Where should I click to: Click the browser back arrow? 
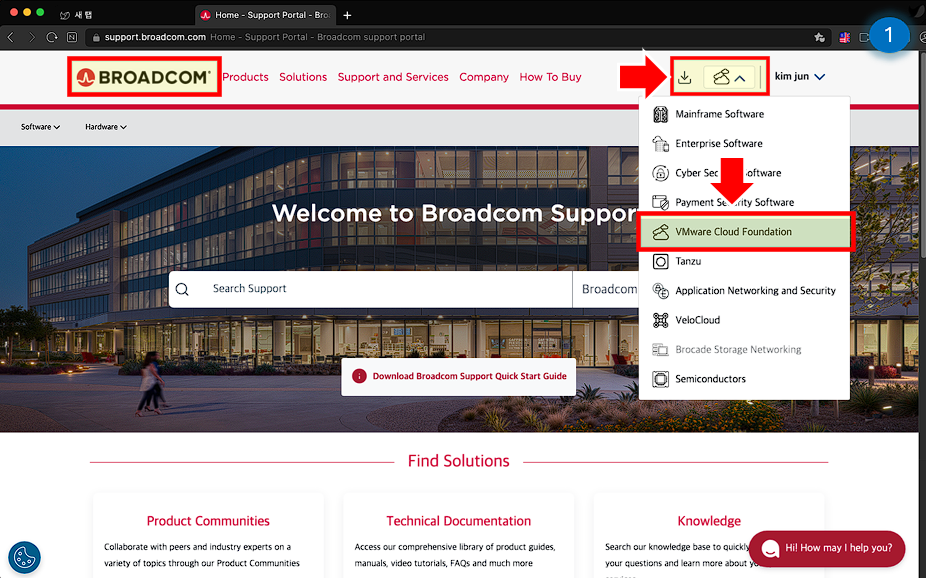point(11,37)
